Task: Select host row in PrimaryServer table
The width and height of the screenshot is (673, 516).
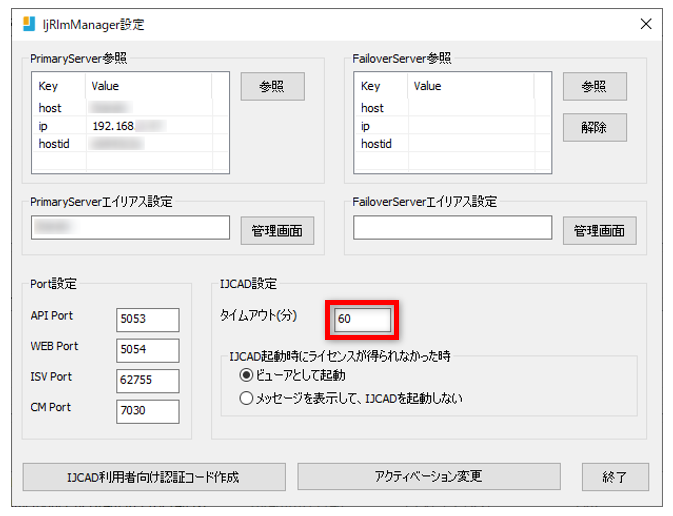Action: pos(130,108)
